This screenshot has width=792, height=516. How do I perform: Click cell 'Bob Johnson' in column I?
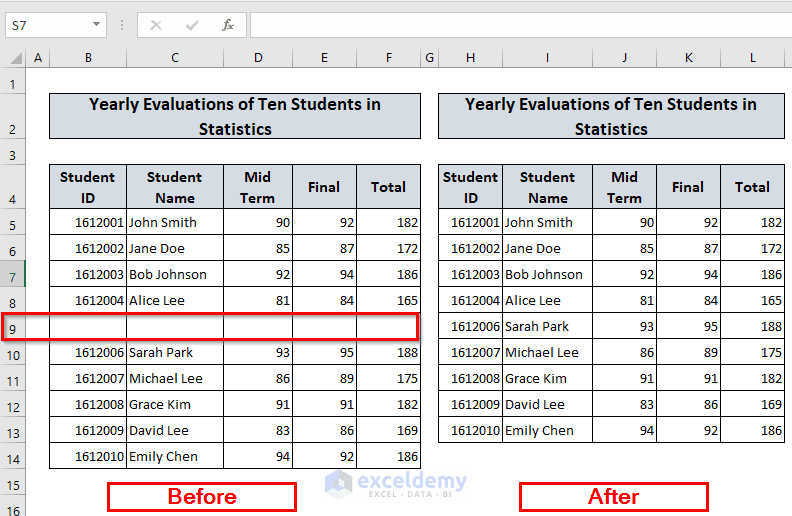(x=548, y=274)
